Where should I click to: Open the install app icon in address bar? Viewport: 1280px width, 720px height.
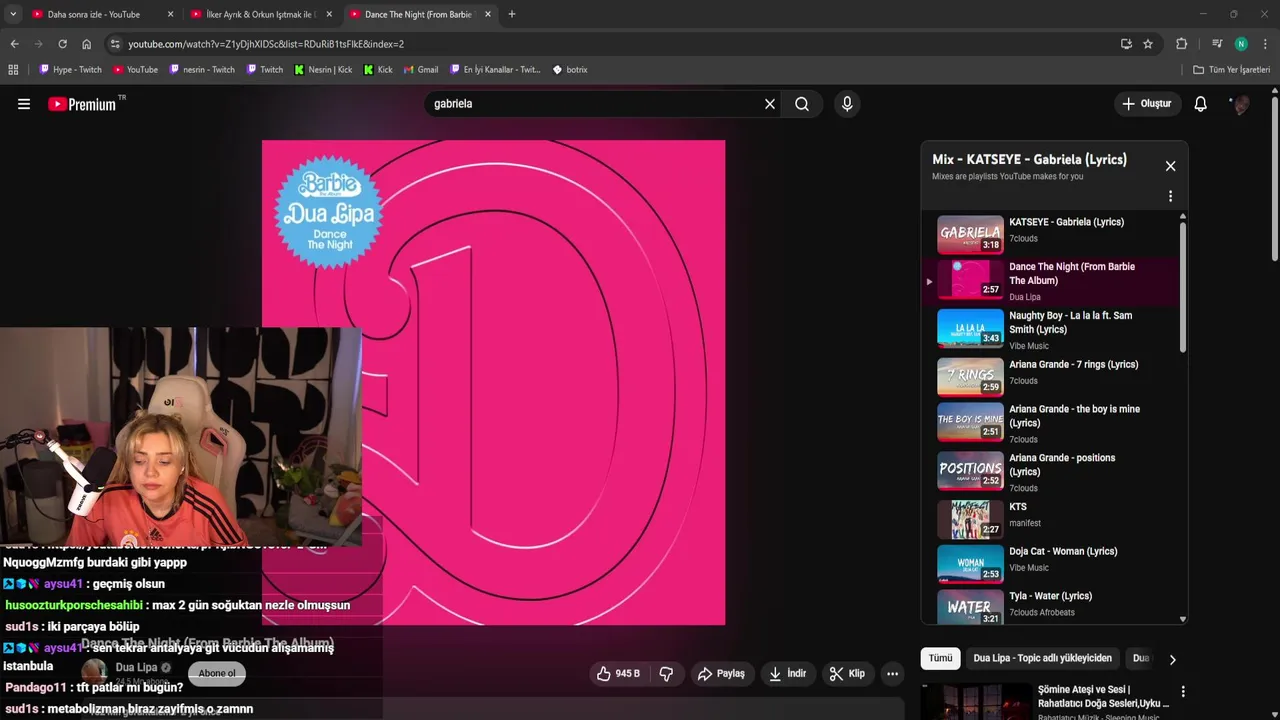tap(1126, 44)
